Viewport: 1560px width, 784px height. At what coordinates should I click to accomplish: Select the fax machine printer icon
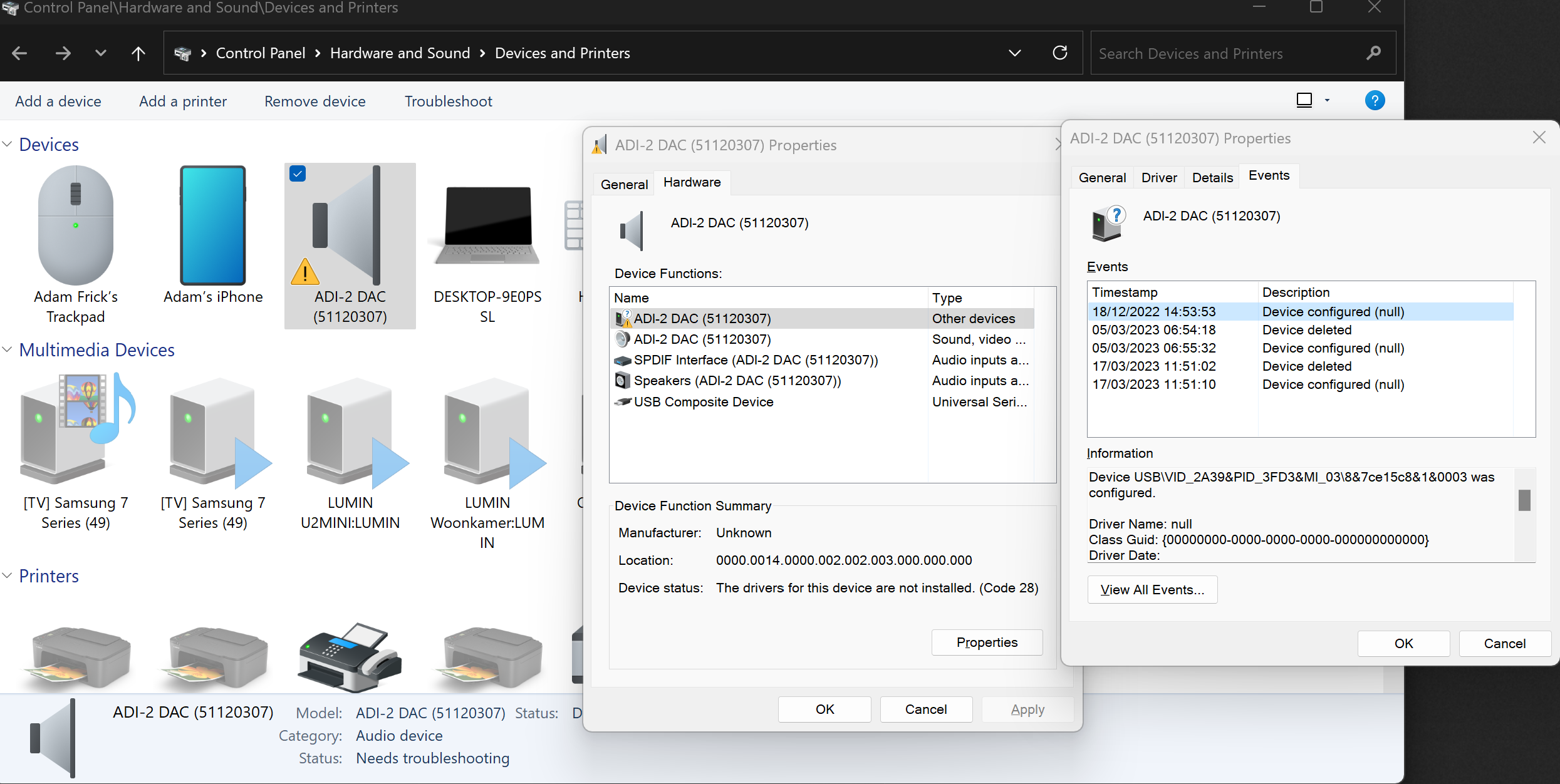coord(350,658)
